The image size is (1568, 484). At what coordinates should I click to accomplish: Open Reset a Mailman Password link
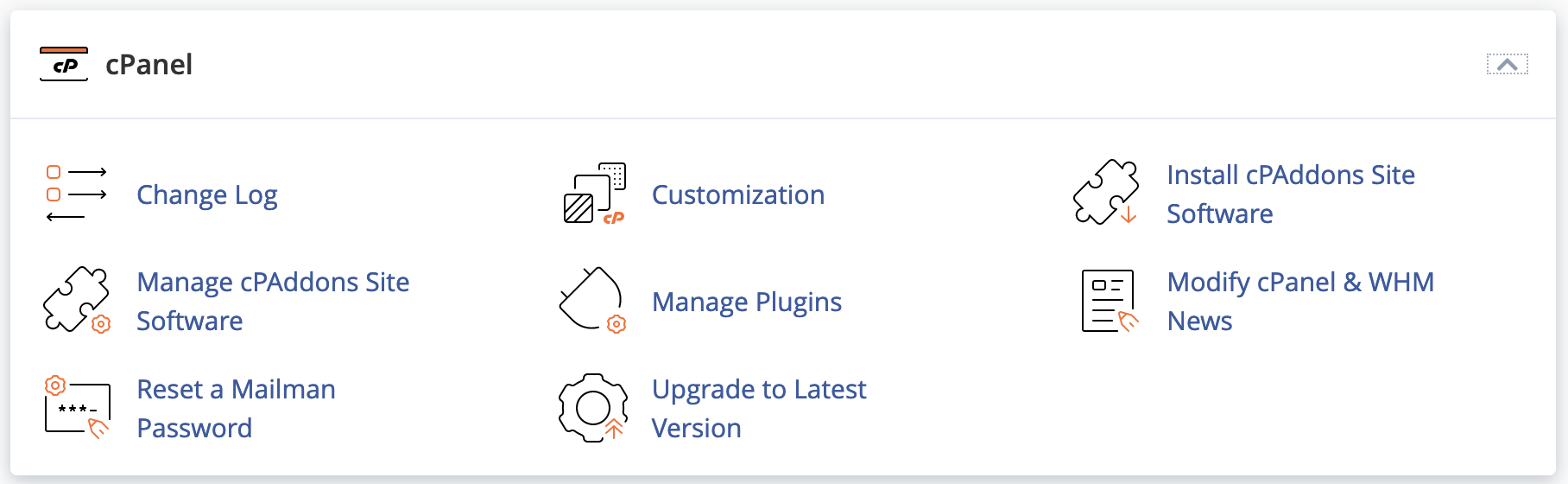pyautogui.click(x=236, y=409)
